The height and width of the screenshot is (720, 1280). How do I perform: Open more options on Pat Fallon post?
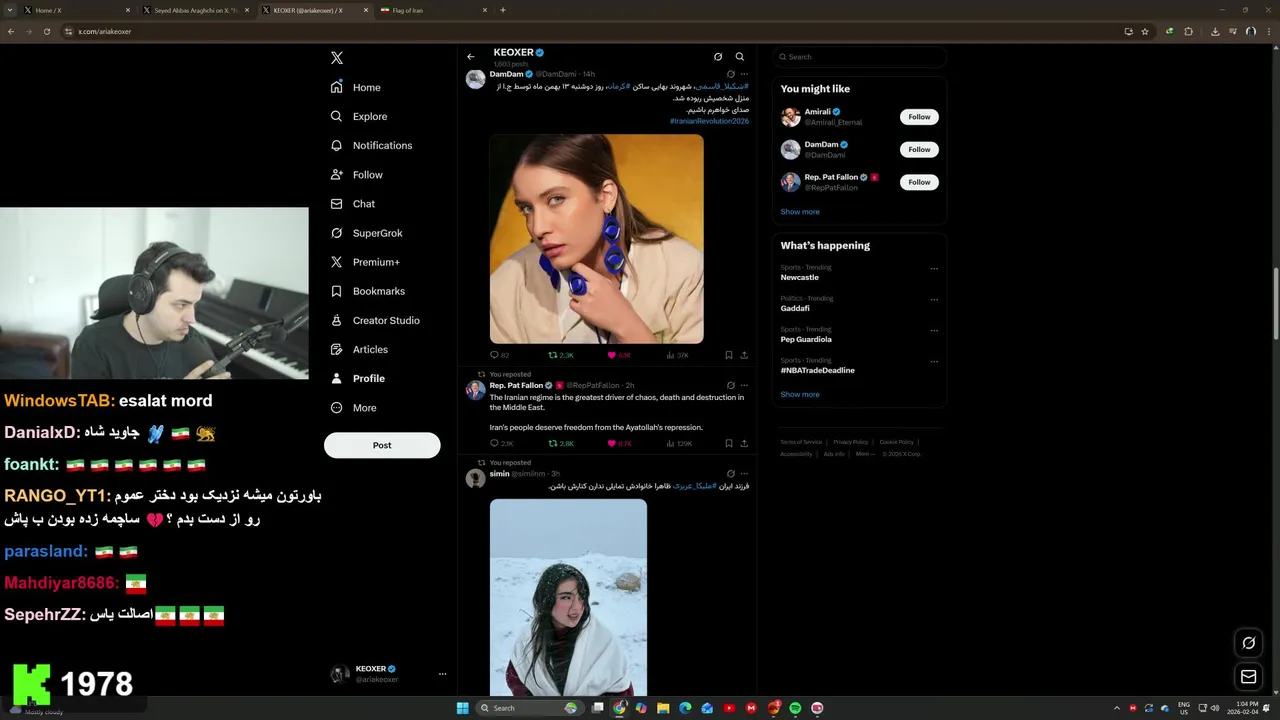[744, 385]
